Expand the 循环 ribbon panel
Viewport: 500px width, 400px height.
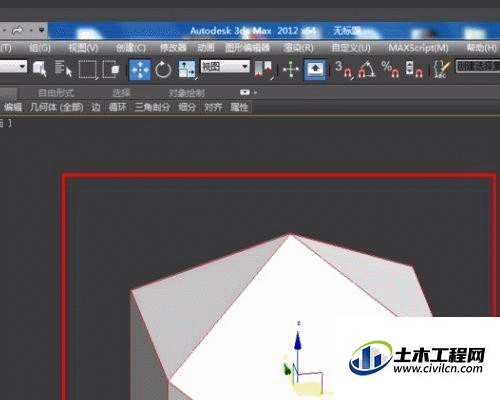pyautogui.click(x=118, y=107)
